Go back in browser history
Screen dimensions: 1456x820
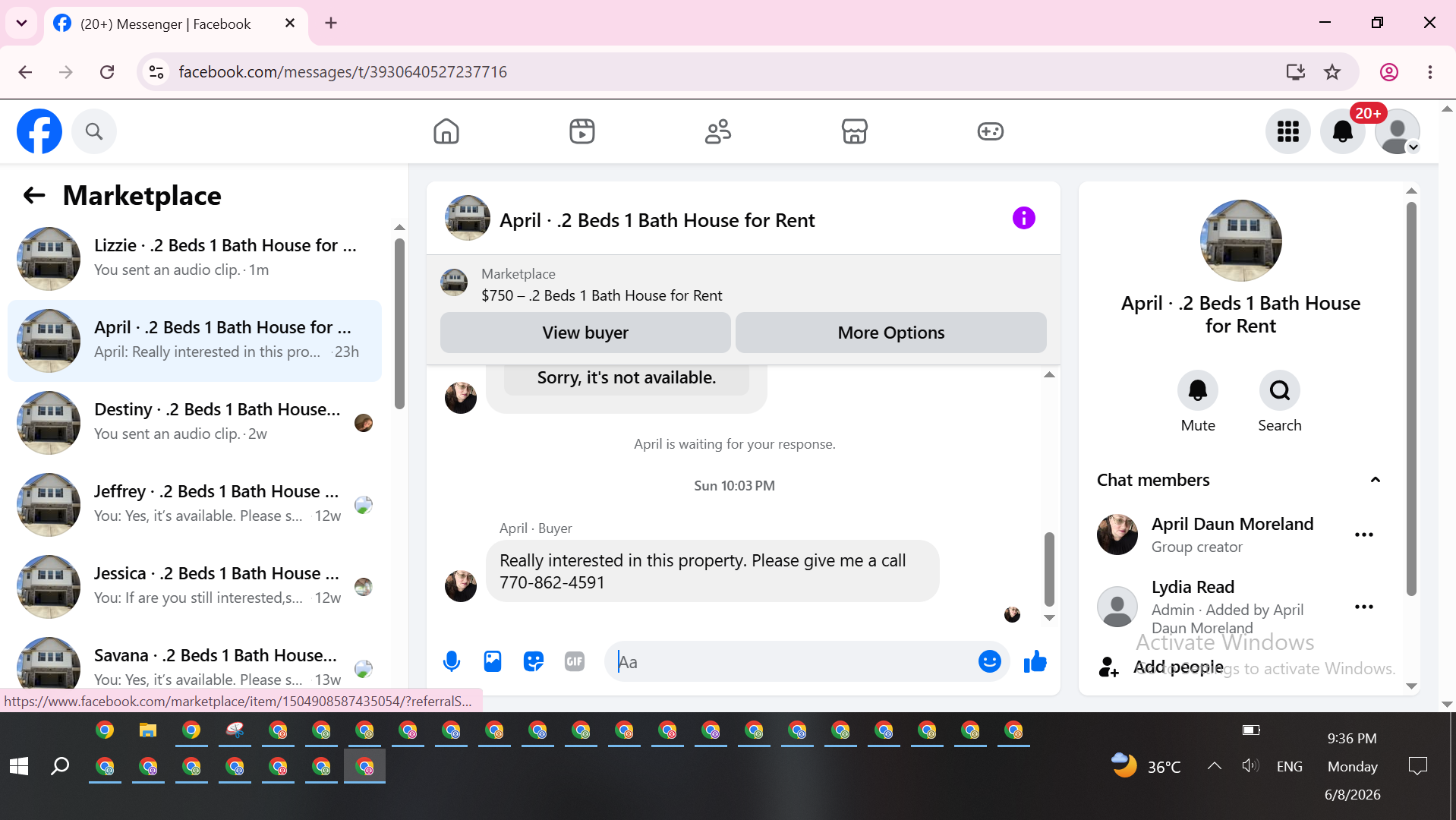point(25,72)
